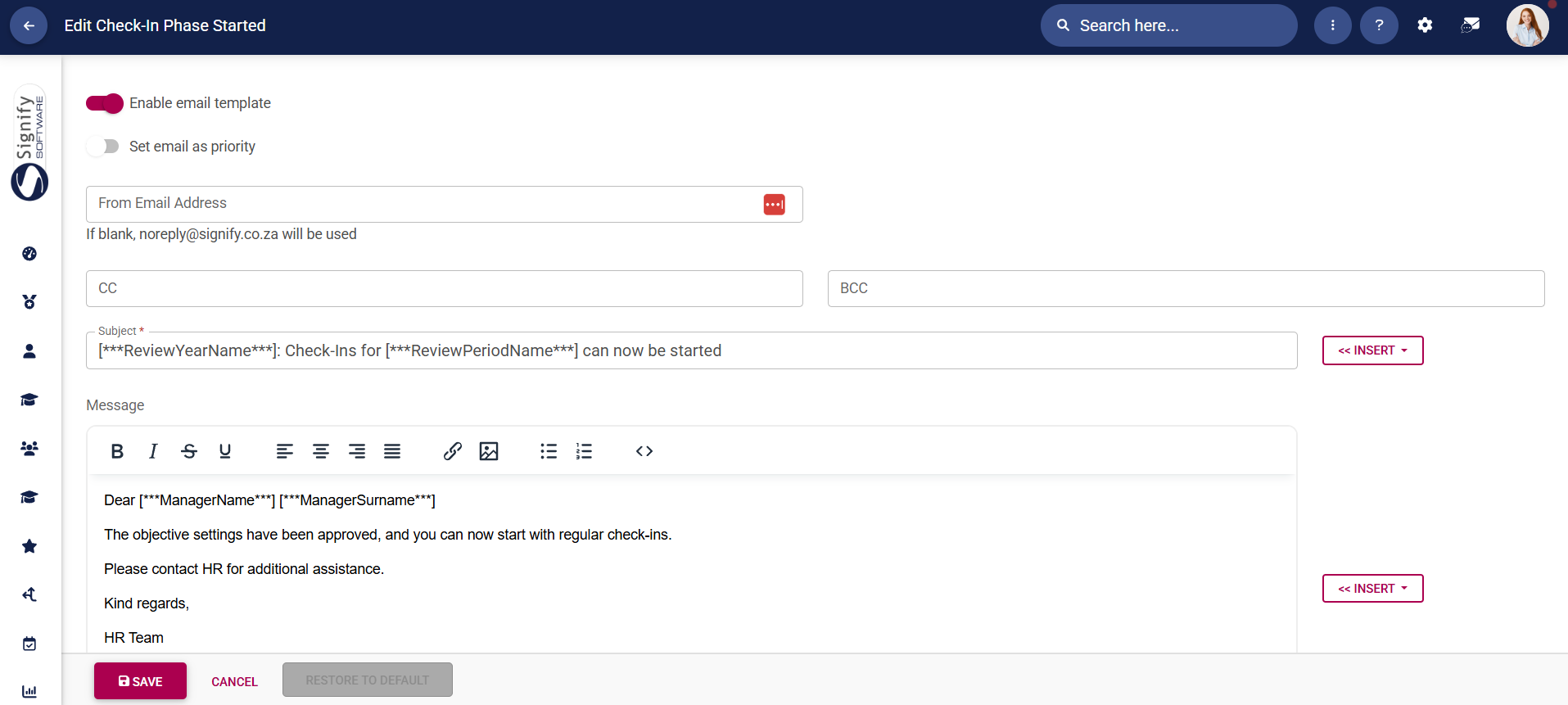Open help via question mark icon
This screenshot has width=1568, height=705.
click(x=1379, y=25)
